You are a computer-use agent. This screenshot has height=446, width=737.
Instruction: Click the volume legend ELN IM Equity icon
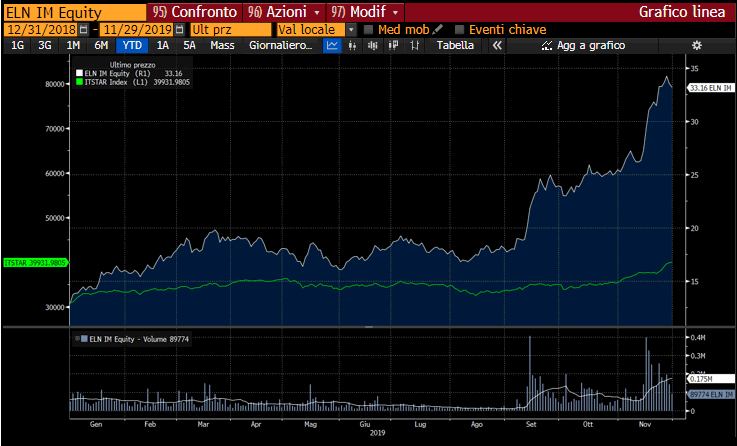pos(78,339)
